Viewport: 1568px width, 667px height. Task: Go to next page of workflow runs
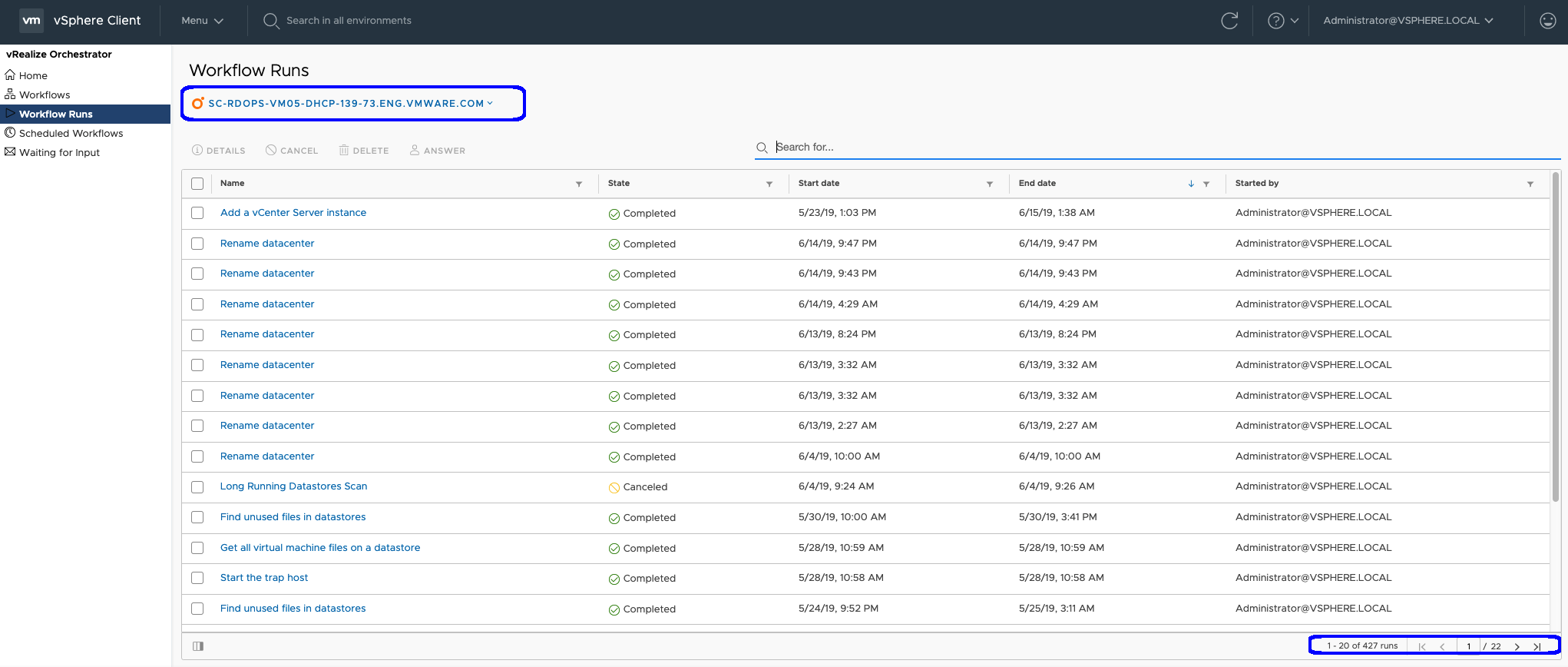point(1517,646)
